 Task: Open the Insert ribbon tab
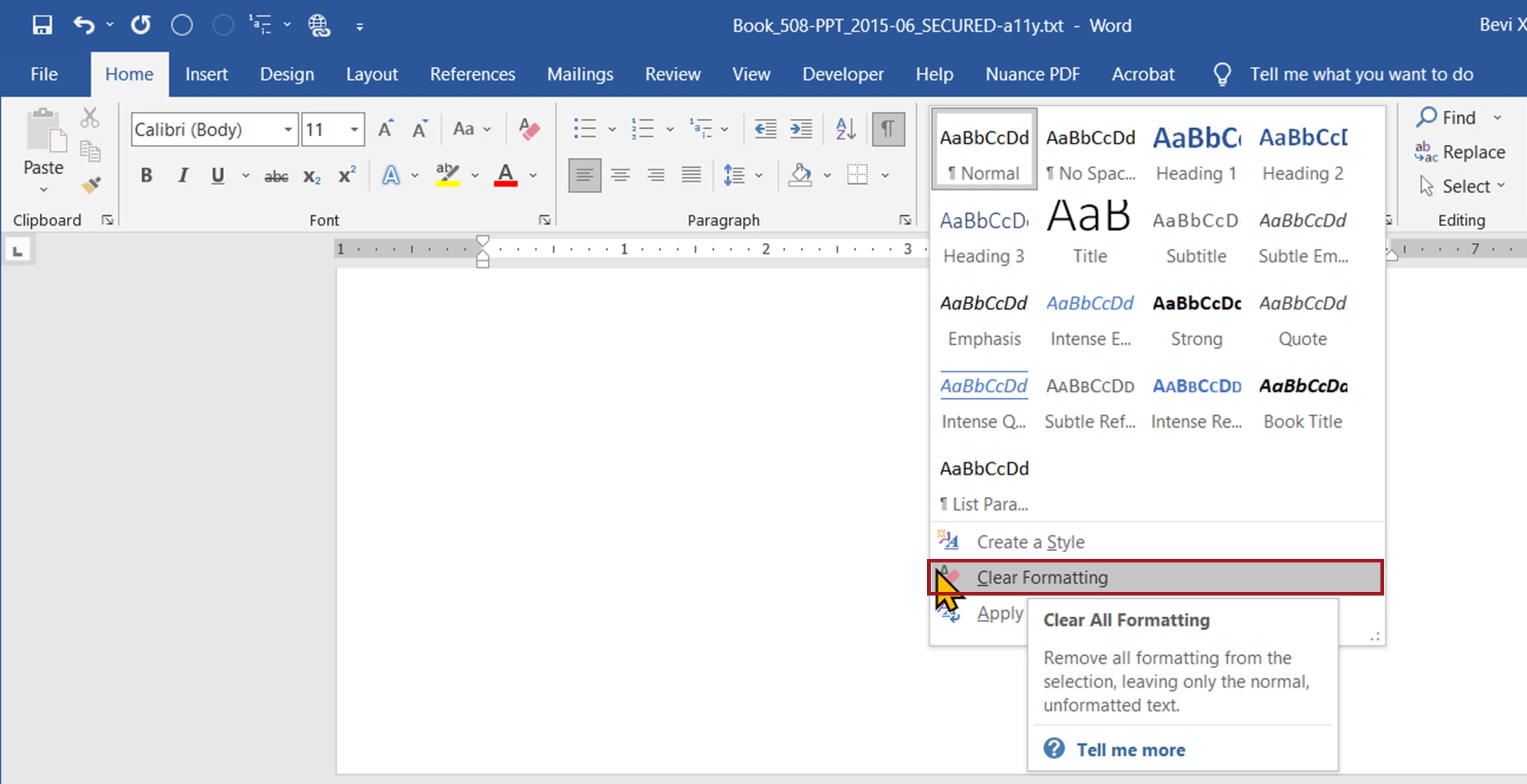pyautogui.click(x=206, y=74)
